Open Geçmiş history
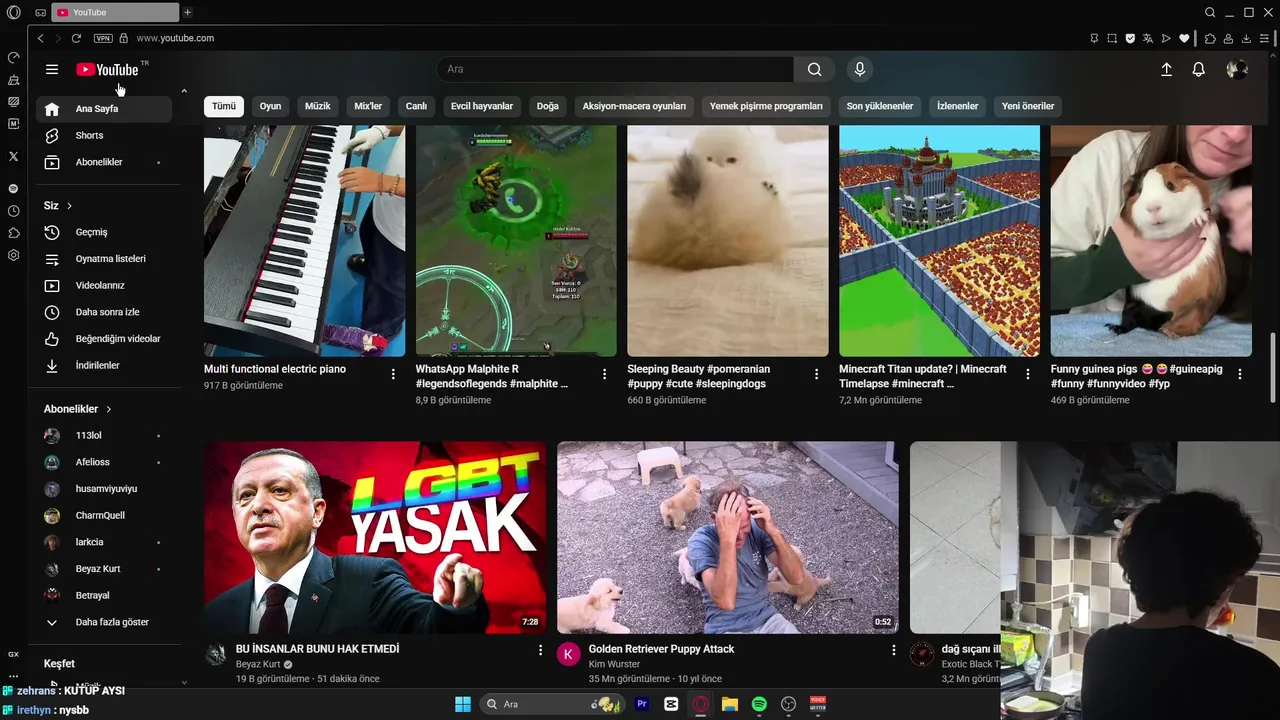1280x720 pixels. [x=104, y=232]
